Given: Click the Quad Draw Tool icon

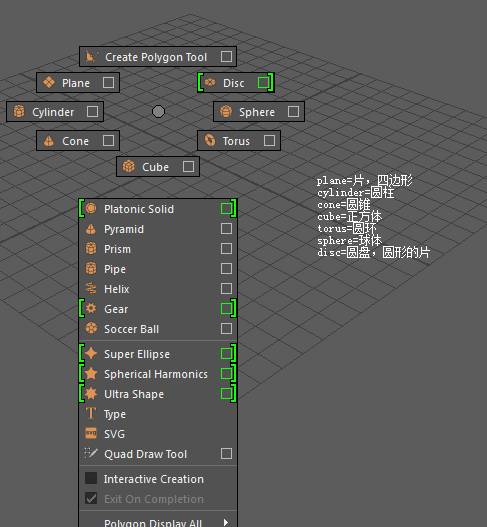Looking at the screenshot, I should click(91, 453).
